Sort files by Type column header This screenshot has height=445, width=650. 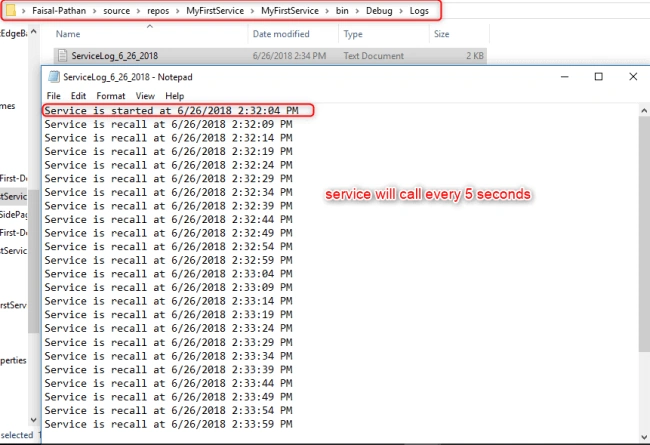(353, 34)
